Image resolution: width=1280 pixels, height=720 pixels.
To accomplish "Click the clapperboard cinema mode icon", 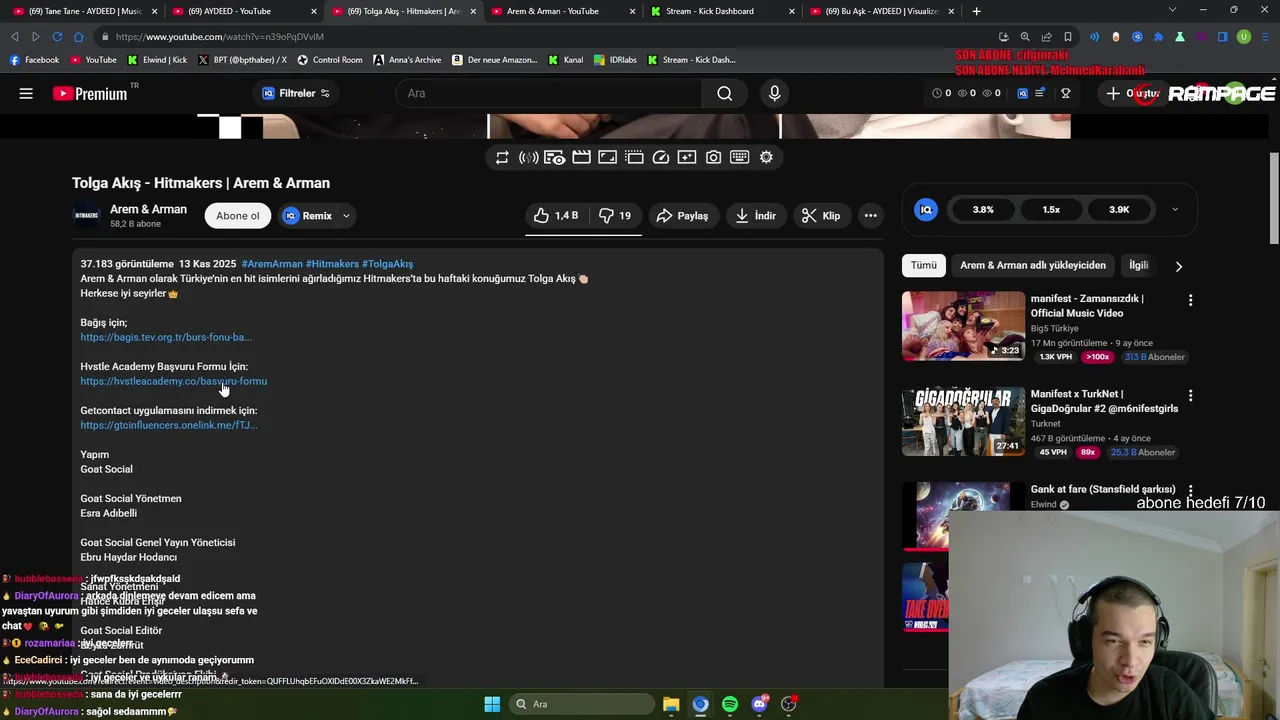I will pos(581,157).
